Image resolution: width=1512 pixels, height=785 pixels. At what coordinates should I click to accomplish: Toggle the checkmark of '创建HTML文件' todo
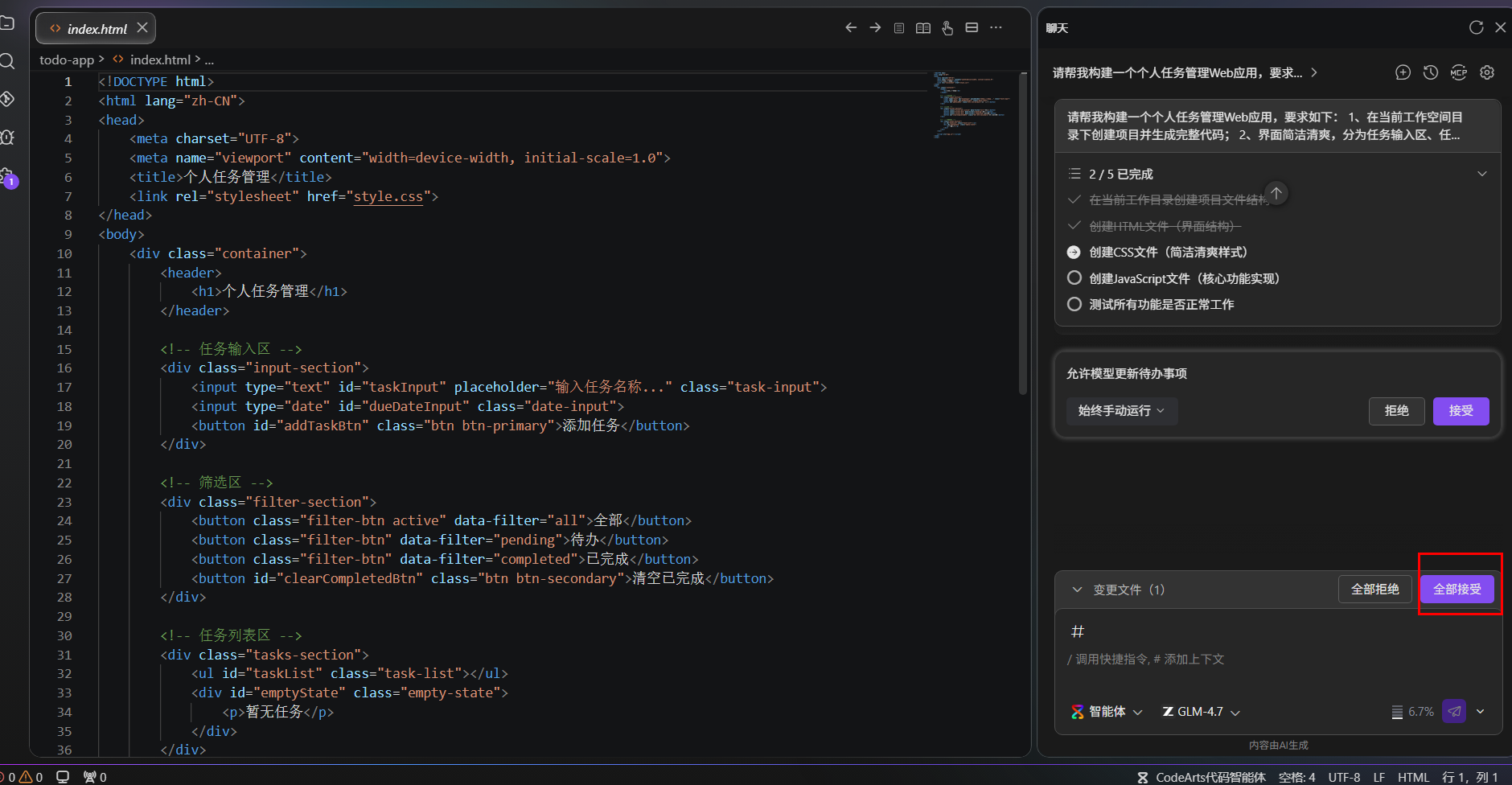(1074, 226)
